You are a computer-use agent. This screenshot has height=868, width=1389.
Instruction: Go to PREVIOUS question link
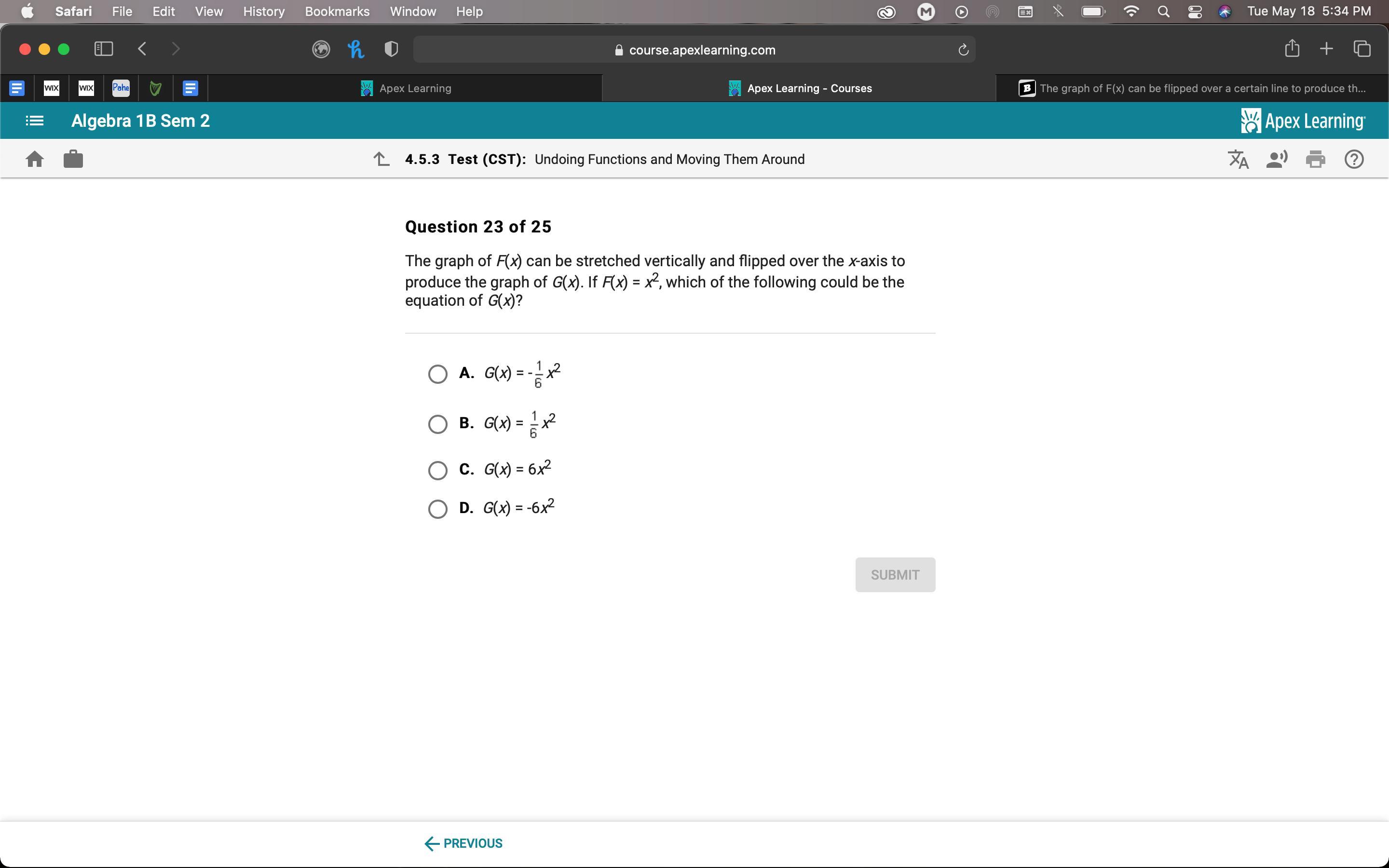pos(464,843)
